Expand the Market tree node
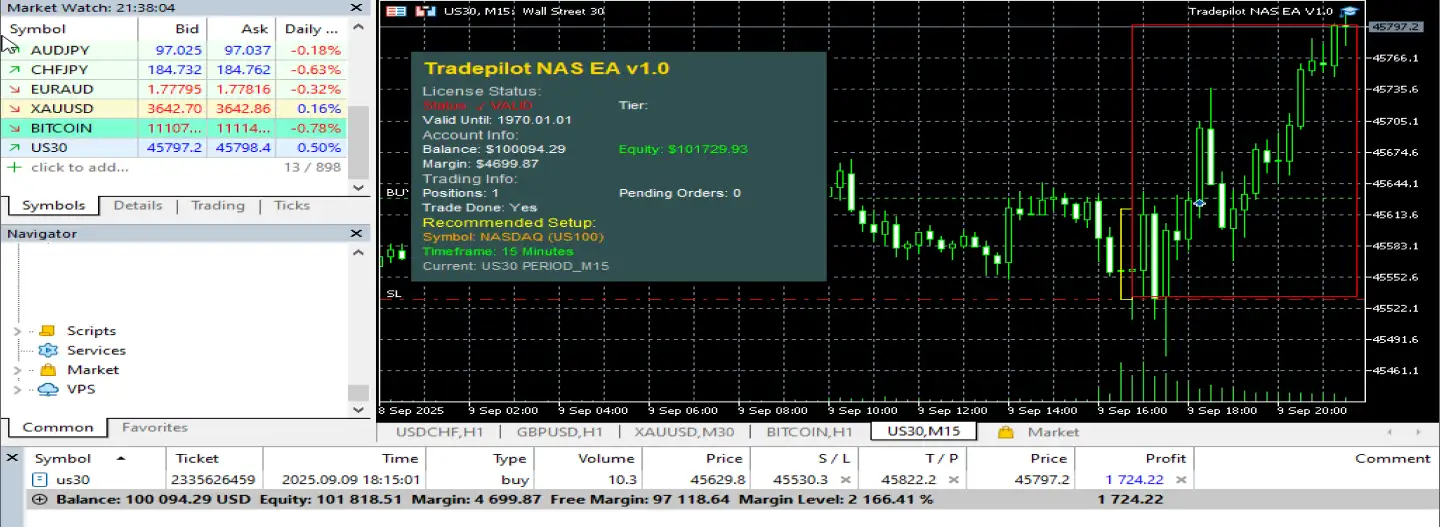Screen dimensions: 1440x527 tap(17, 370)
